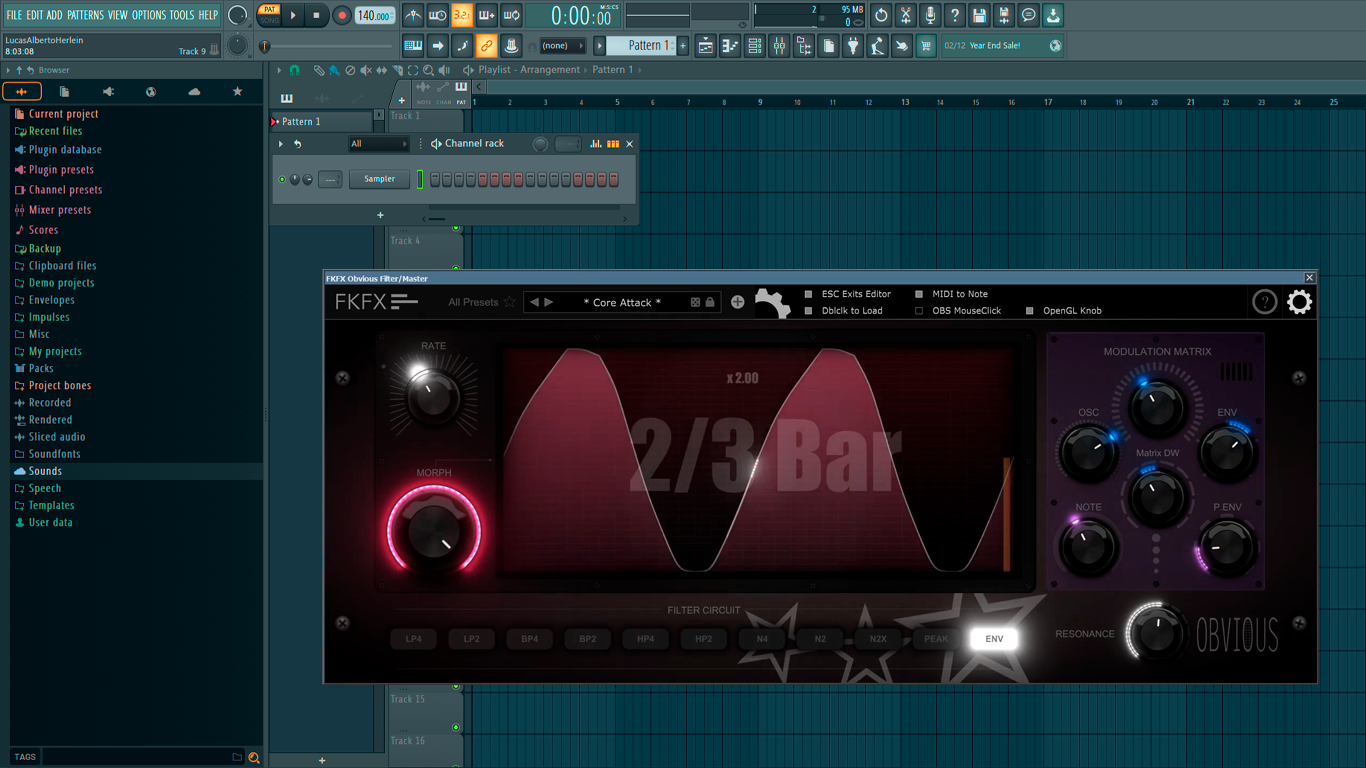
Task: Expand the Current project tree item
Action: 63,114
